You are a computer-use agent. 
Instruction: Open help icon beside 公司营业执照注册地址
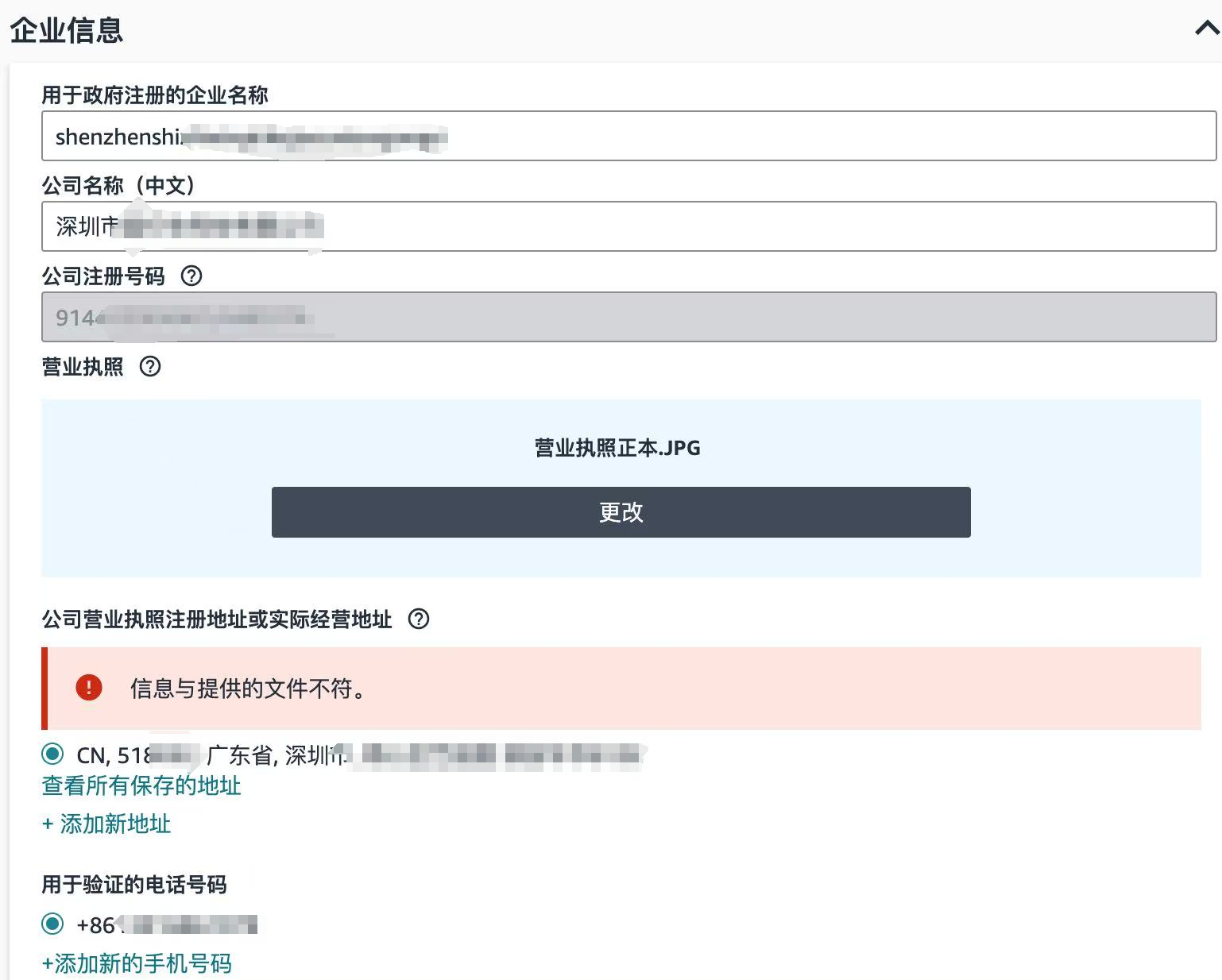coord(419,619)
